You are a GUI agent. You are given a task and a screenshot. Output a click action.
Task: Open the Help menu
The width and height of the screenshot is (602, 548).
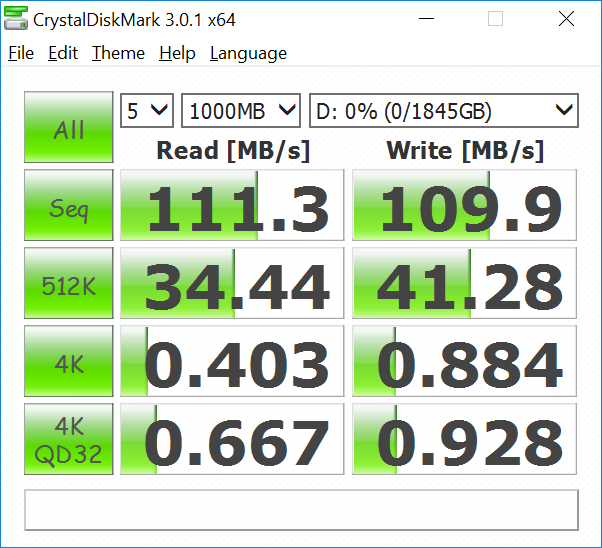pyautogui.click(x=177, y=53)
